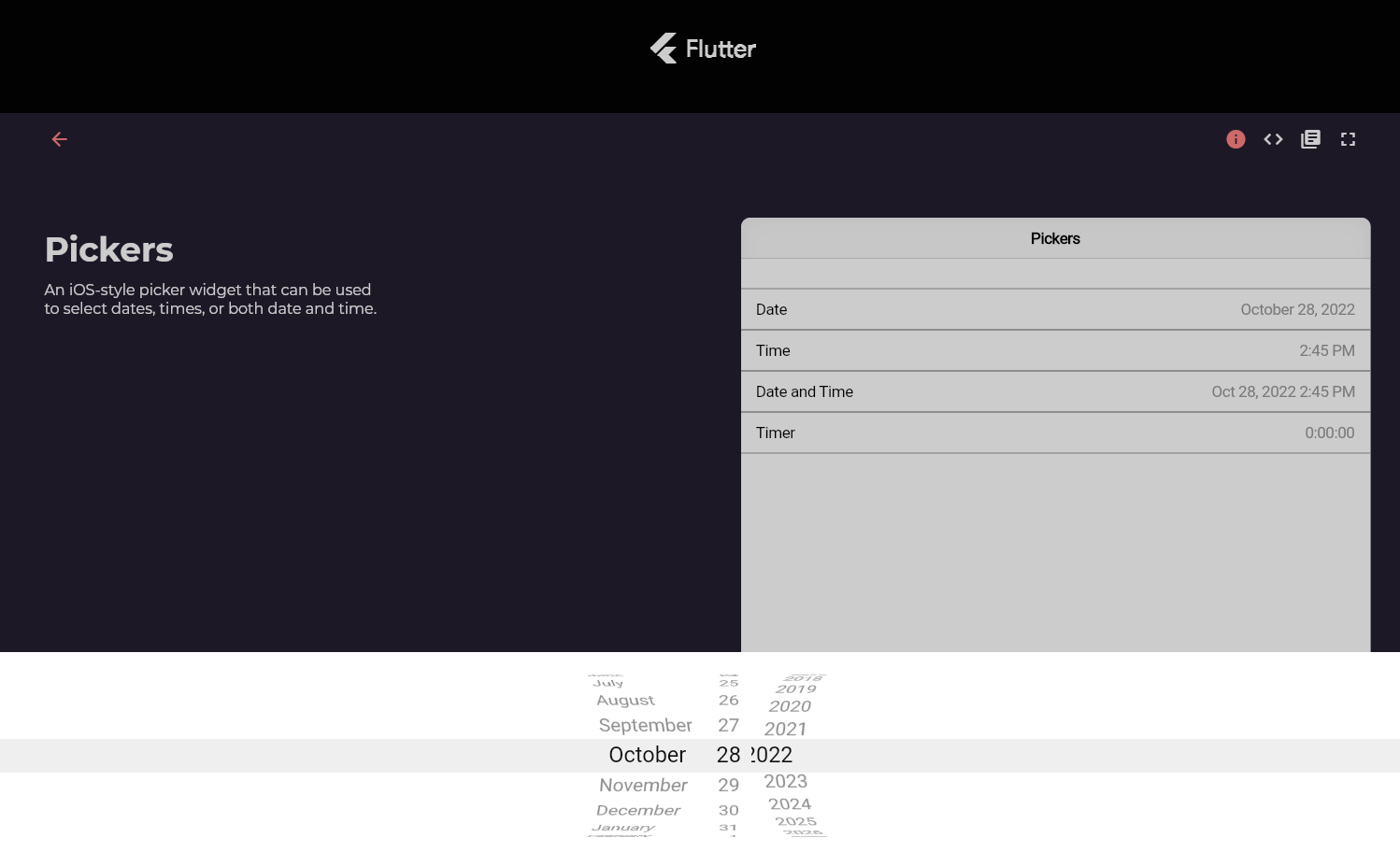This screenshot has height=852, width=1400.
Task: Click the Flutter logo at the top
Action: pos(702,48)
